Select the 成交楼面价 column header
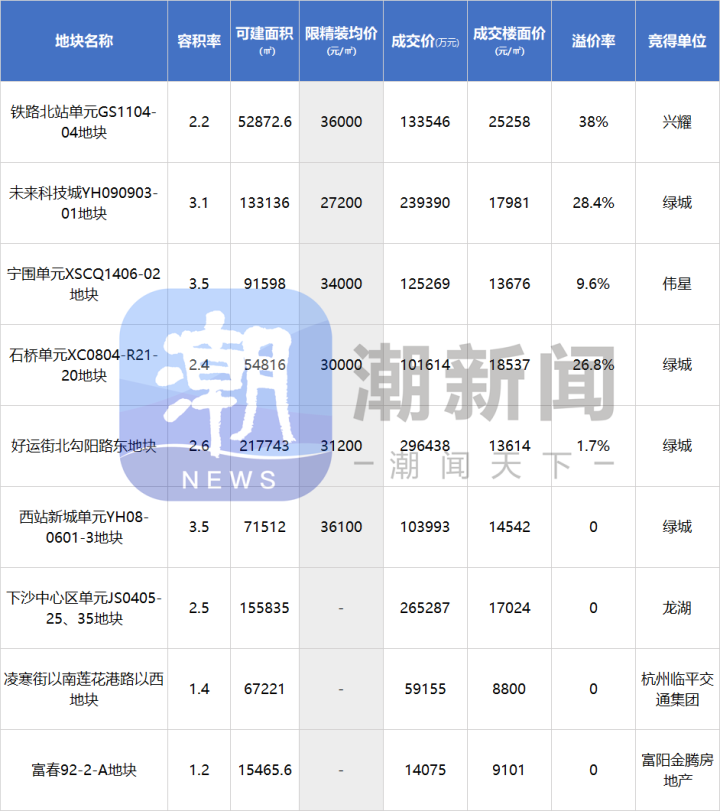The height and width of the screenshot is (811, 720). pos(509,41)
